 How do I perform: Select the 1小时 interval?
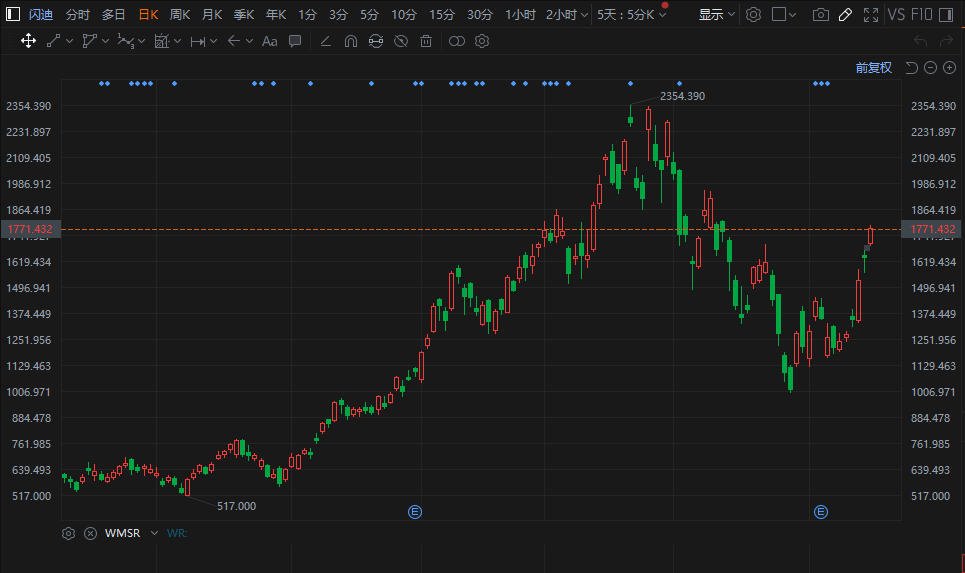click(x=520, y=14)
